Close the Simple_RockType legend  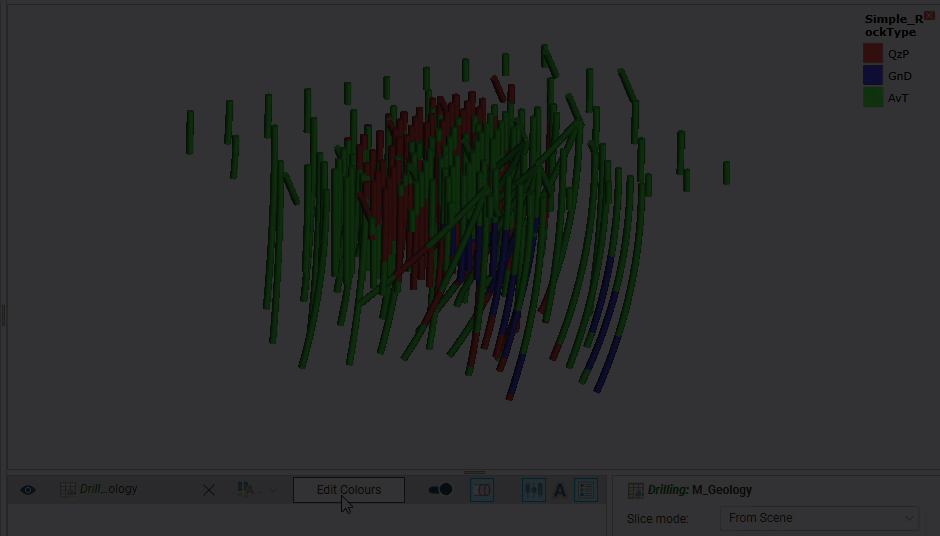(929, 16)
